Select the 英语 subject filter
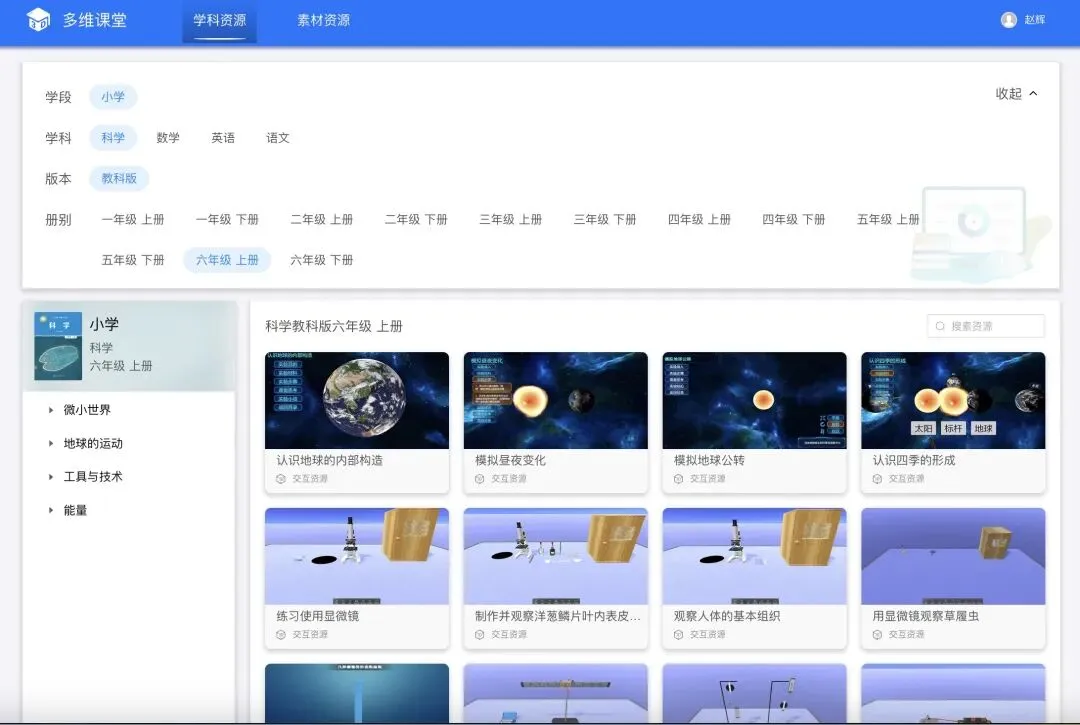Viewport: 1080px width, 725px height. click(x=223, y=138)
